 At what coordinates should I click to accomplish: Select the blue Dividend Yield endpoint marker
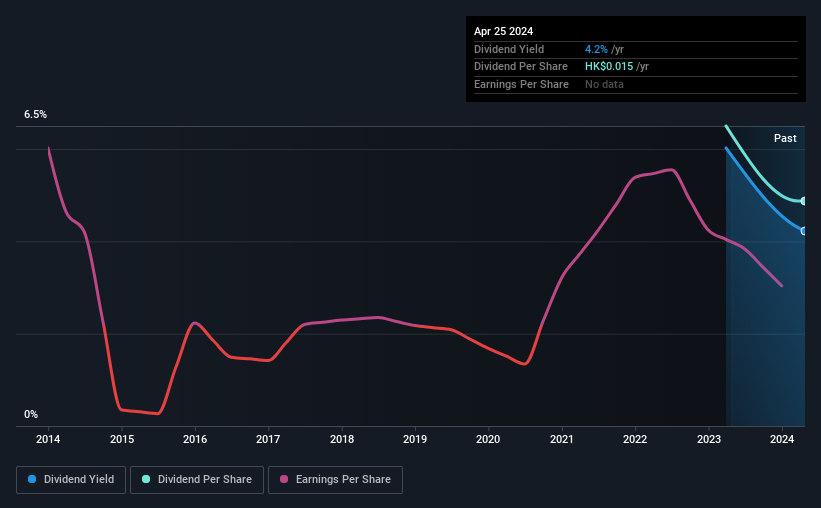click(x=804, y=231)
